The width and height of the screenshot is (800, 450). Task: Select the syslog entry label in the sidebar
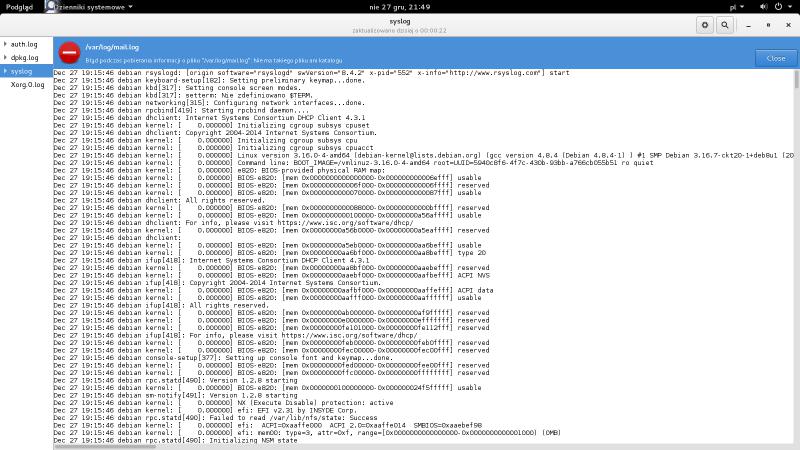click(x=22, y=72)
